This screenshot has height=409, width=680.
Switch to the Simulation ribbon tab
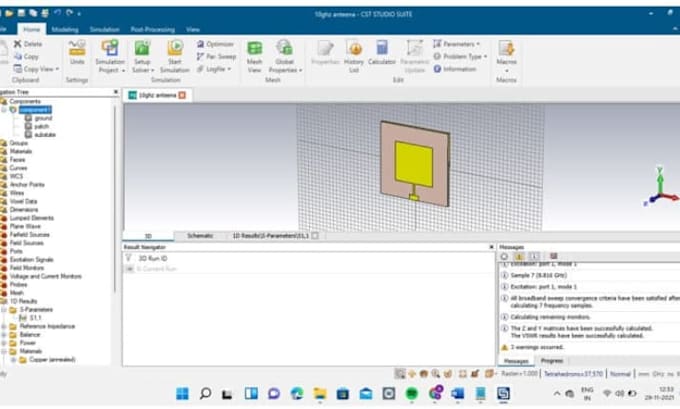pos(105,29)
